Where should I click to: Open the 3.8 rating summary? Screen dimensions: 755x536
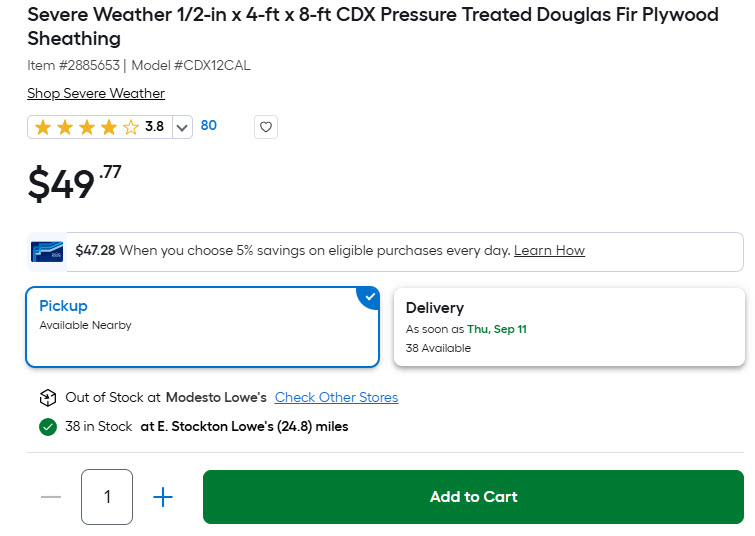click(154, 127)
